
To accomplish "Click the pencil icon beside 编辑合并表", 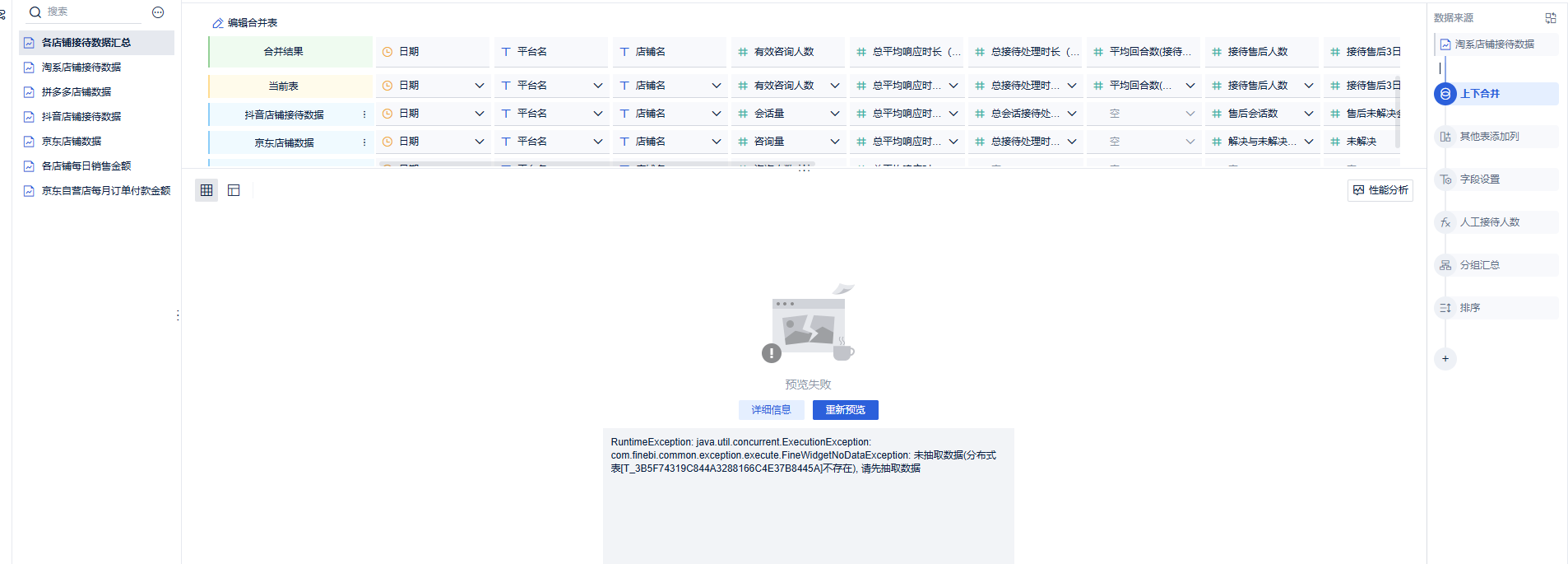I will (x=218, y=23).
